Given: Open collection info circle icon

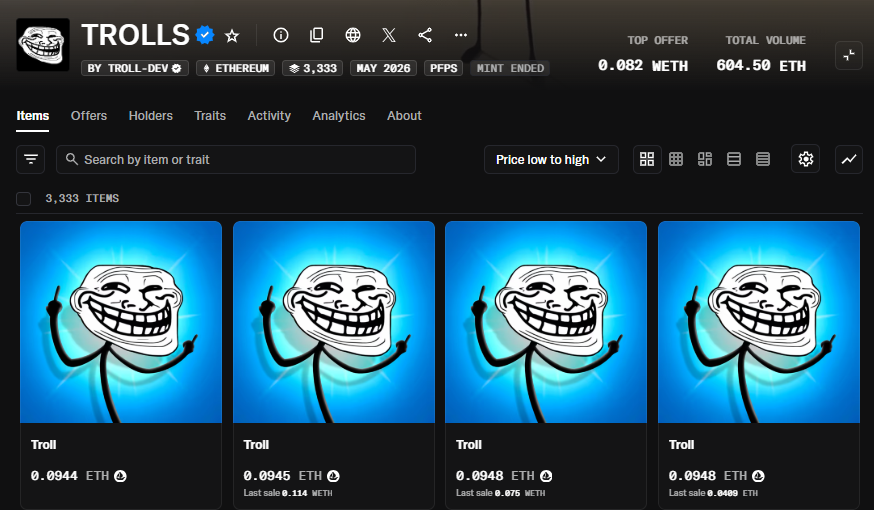Looking at the screenshot, I should [281, 35].
